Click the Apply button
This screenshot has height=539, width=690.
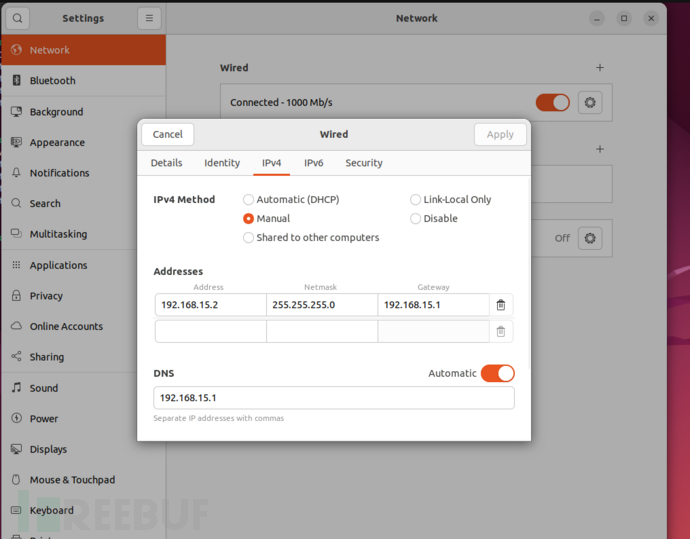(500, 134)
